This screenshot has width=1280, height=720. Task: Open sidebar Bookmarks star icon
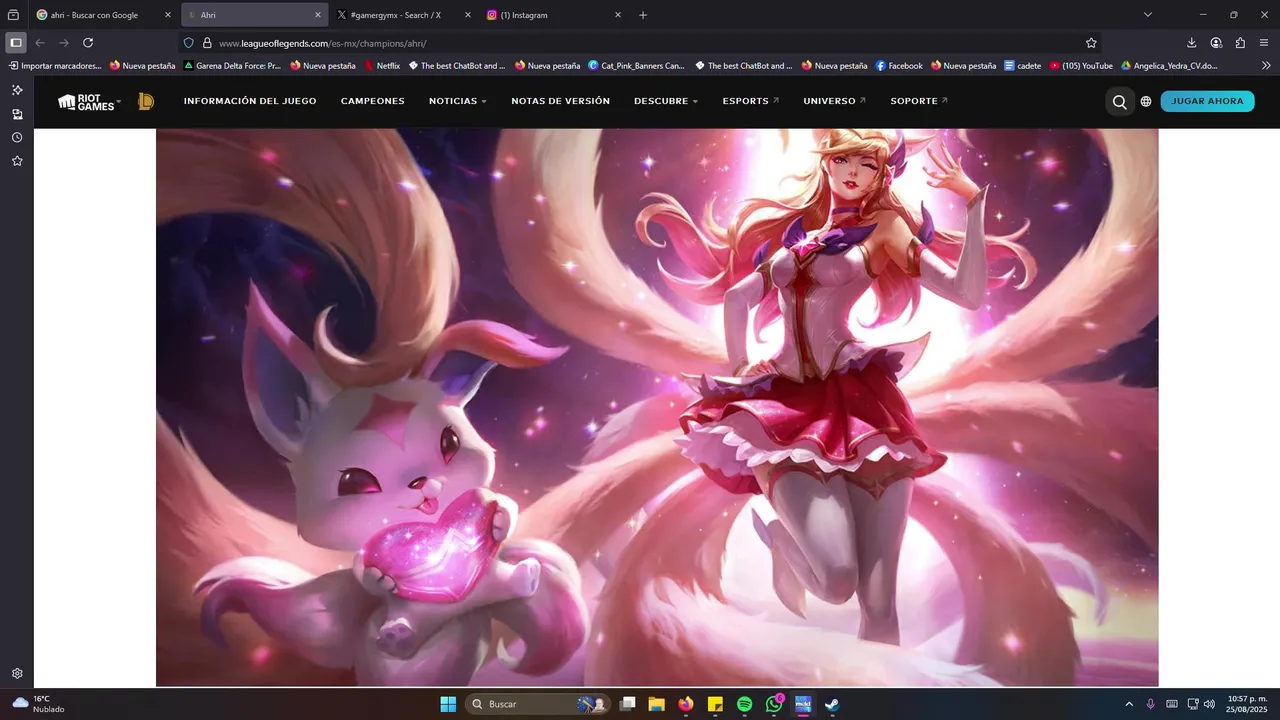(x=17, y=161)
